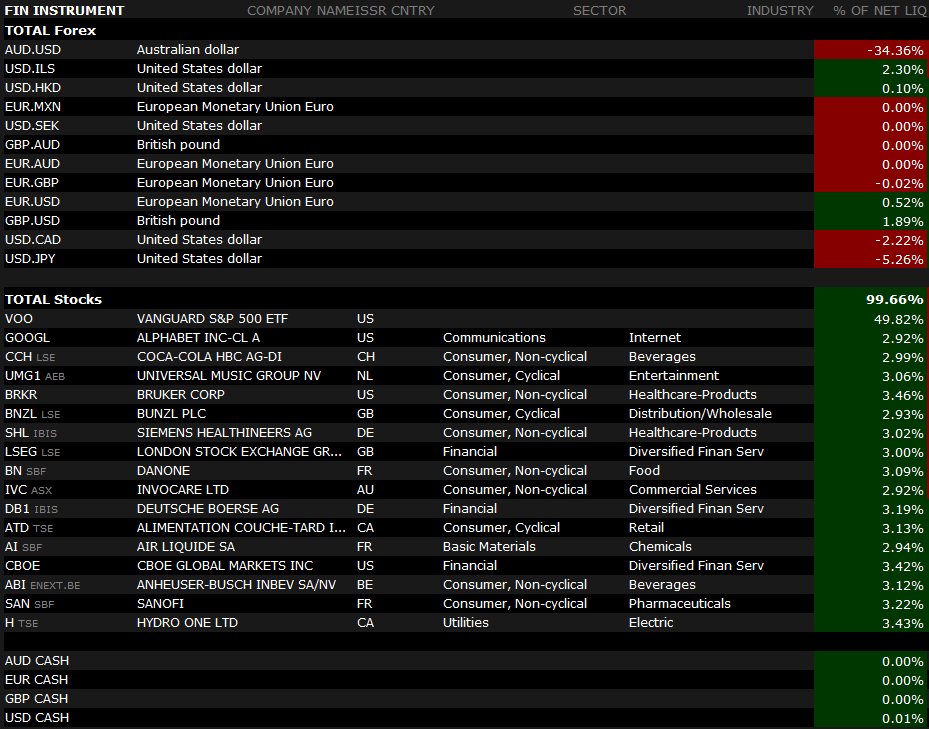Select the GBP.USD instrument

point(33,220)
